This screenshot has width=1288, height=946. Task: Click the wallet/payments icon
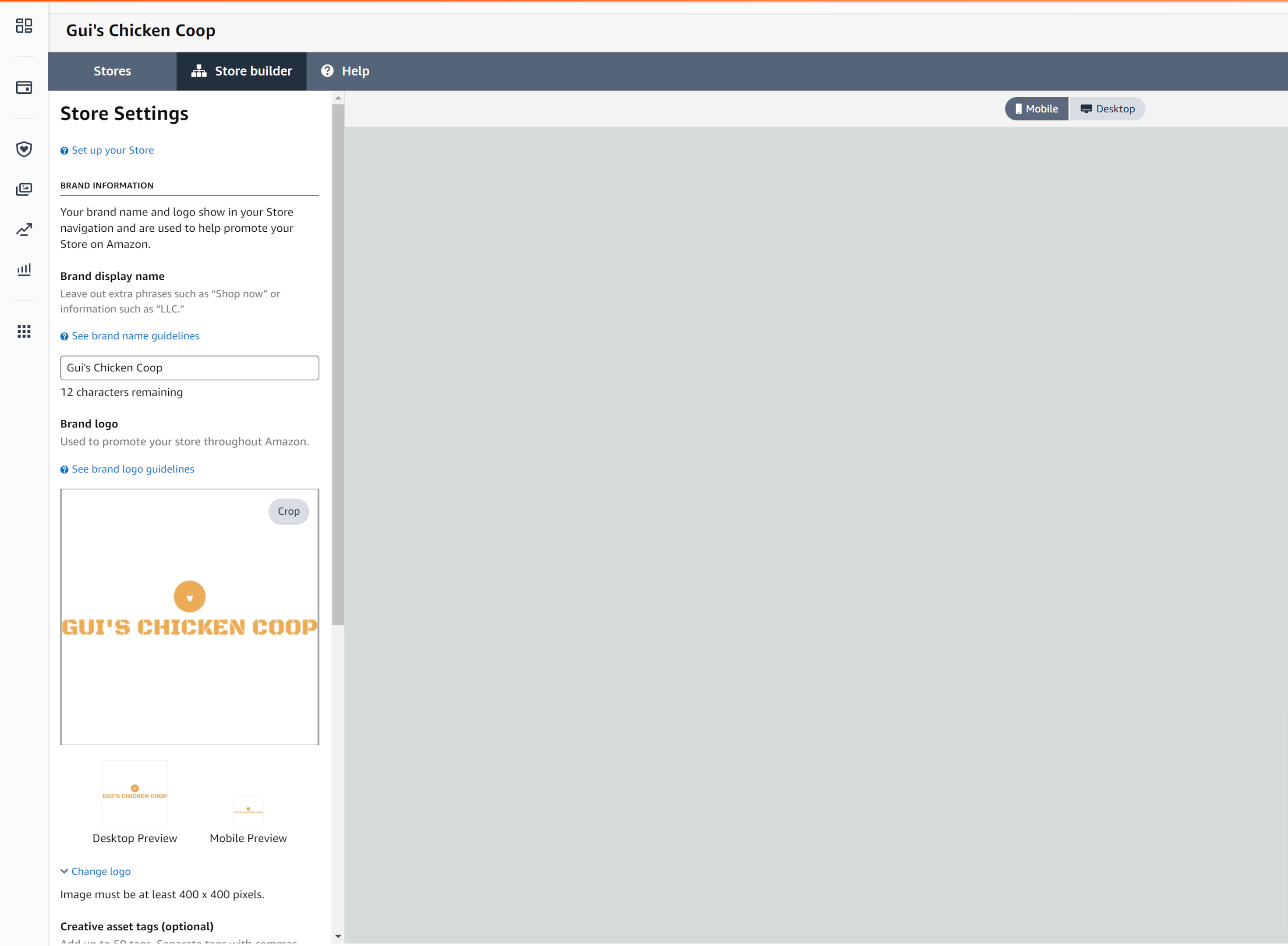point(24,88)
